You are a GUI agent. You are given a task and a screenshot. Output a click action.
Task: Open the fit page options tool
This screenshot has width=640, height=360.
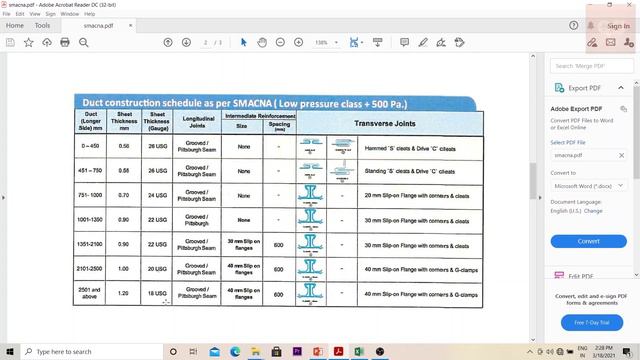(354, 42)
